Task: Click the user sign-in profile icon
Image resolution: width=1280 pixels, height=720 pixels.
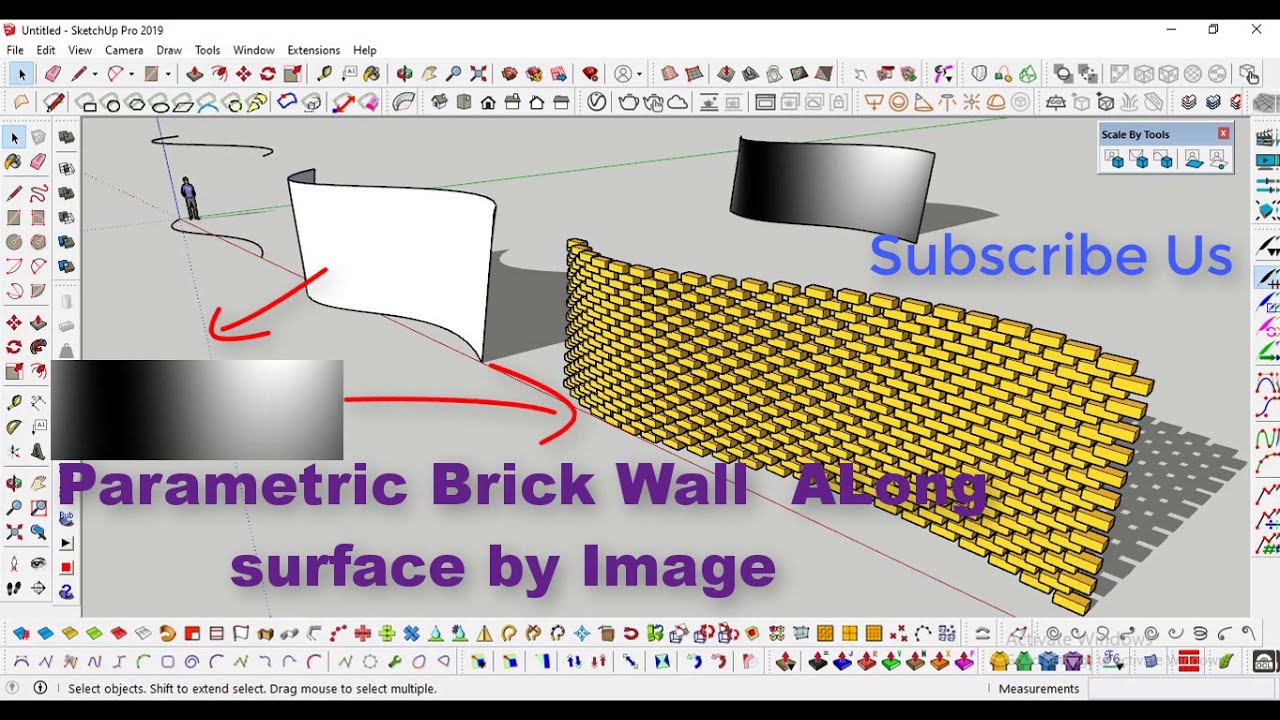Action: click(623, 74)
